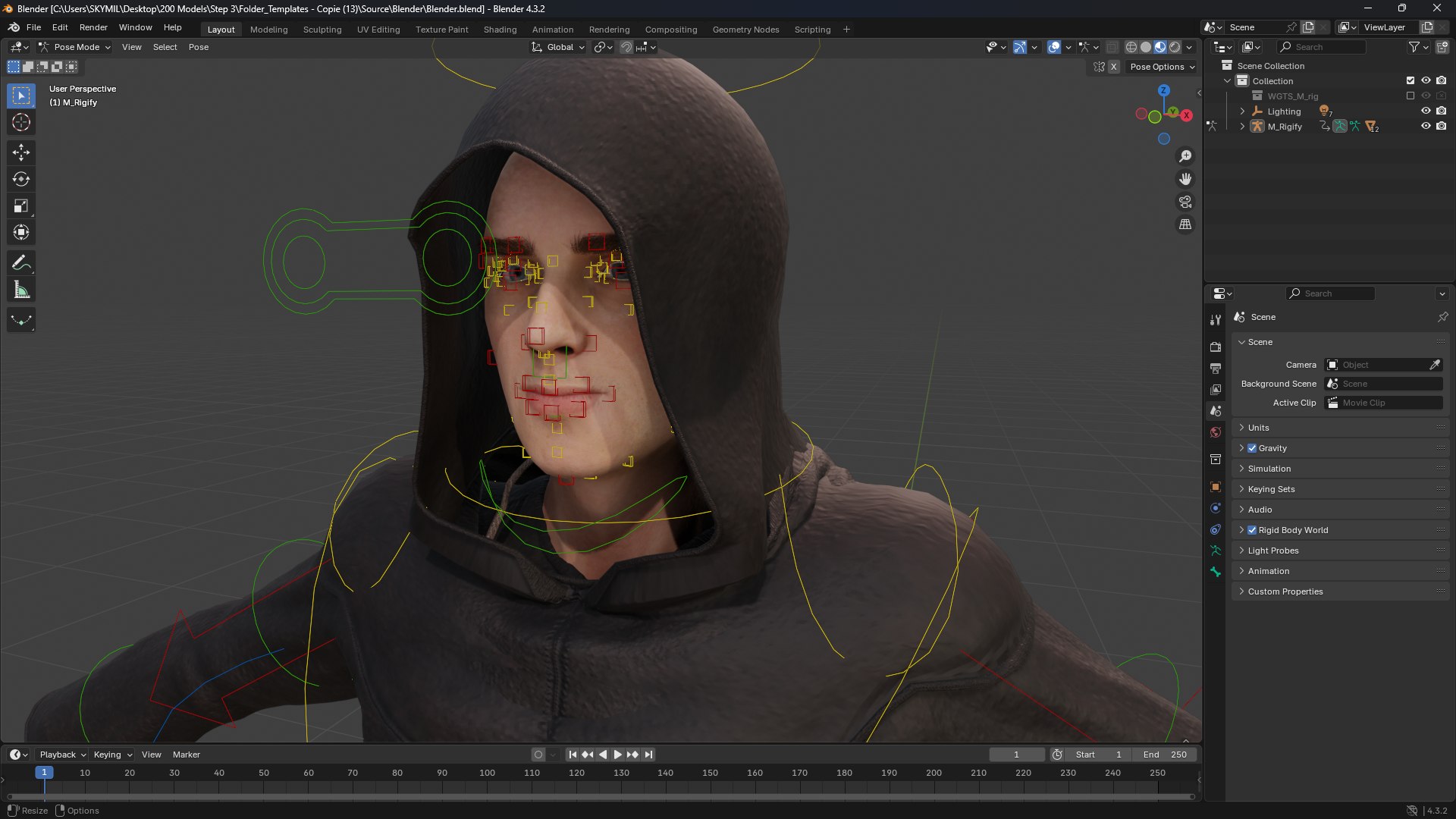The height and width of the screenshot is (819, 1456).
Task: Select the Move tool
Action: click(21, 152)
